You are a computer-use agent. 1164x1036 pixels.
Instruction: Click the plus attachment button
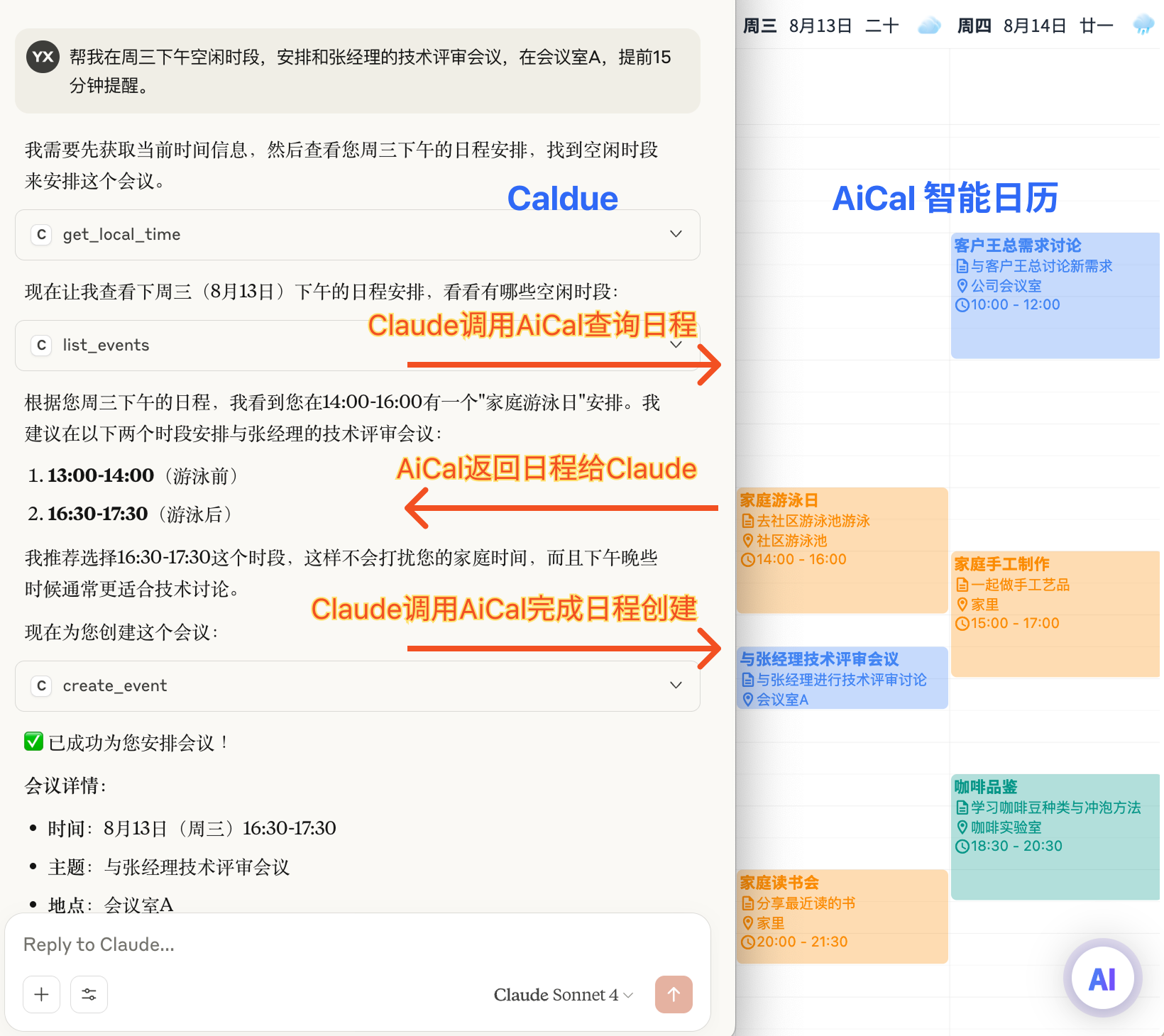[x=41, y=994]
